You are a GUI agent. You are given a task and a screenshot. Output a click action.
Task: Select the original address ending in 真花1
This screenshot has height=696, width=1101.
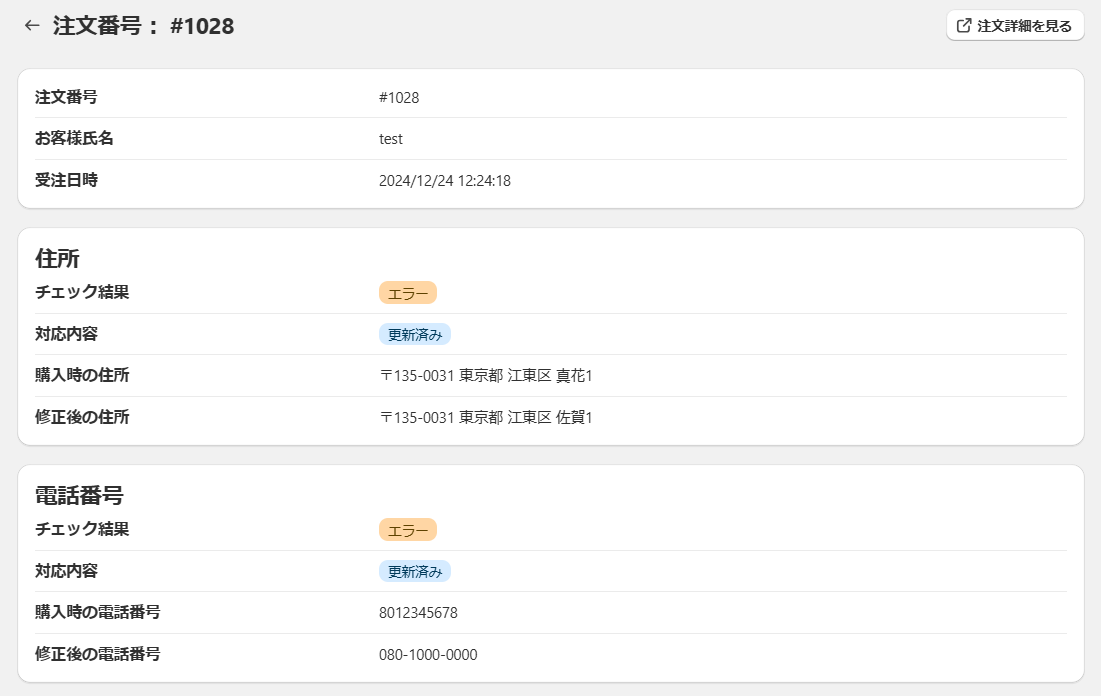click(x=486, y=376)
